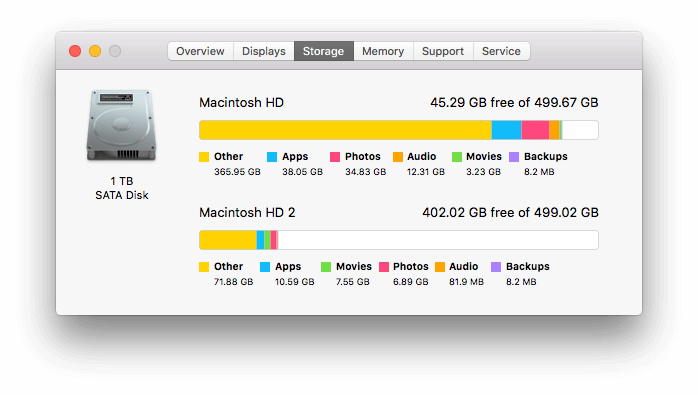Viewport: 698px width, 395px height.
Task: Click the white free space in Macintosh HD 2 bar
Action: tap(438, 240)
